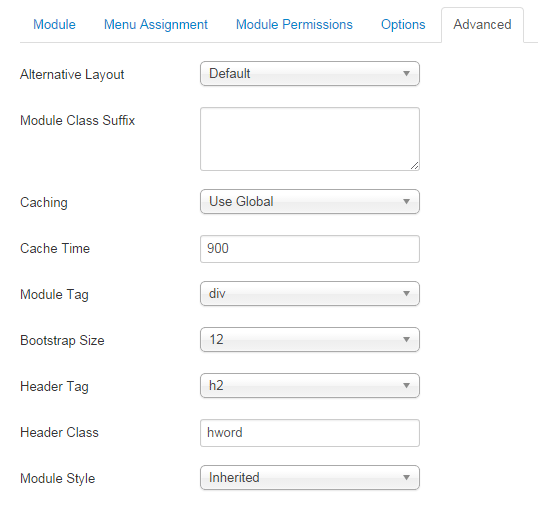Open the Bootstrap Size dropdown showing 12
This screenshot has width=538, height=514.
[310, 339]
